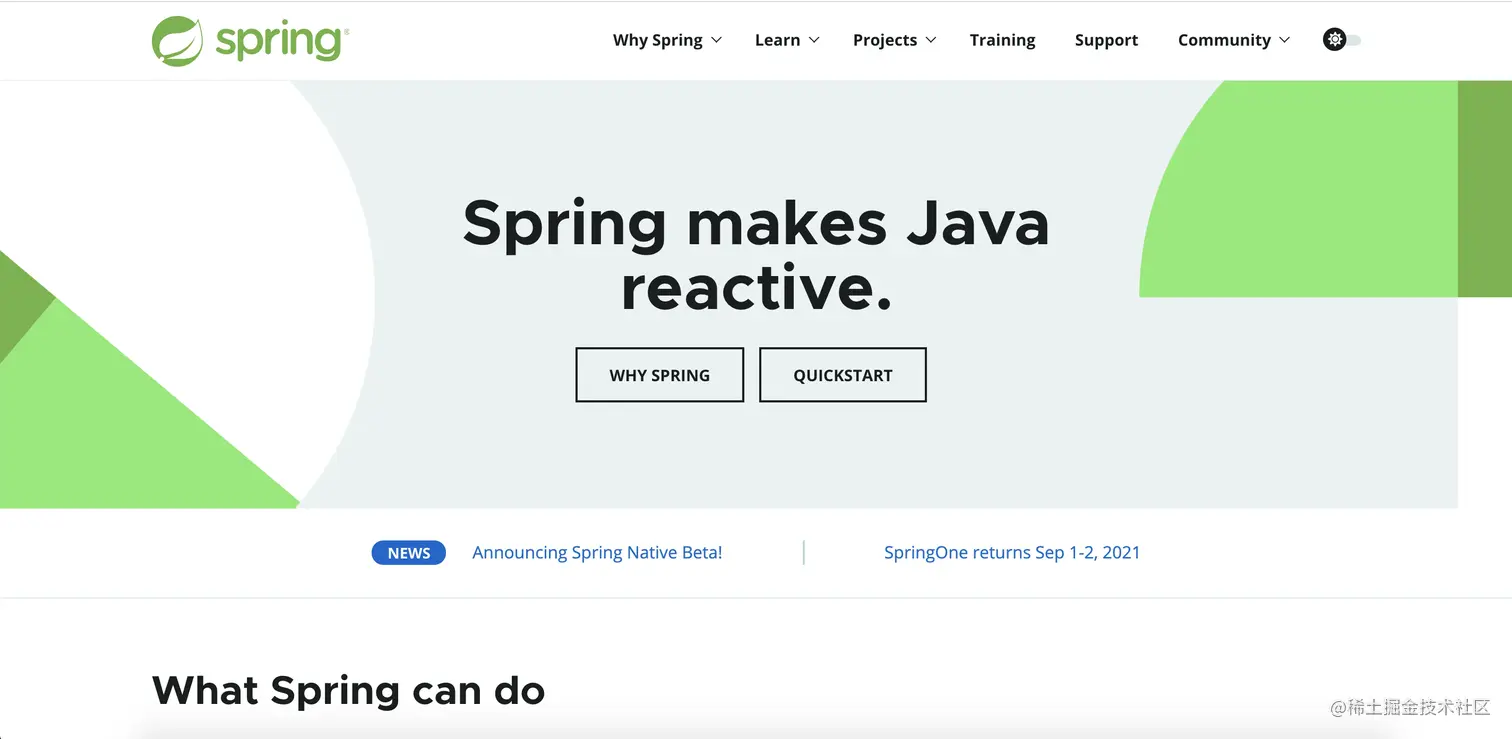Go to the Training page

pos(1002,40)
